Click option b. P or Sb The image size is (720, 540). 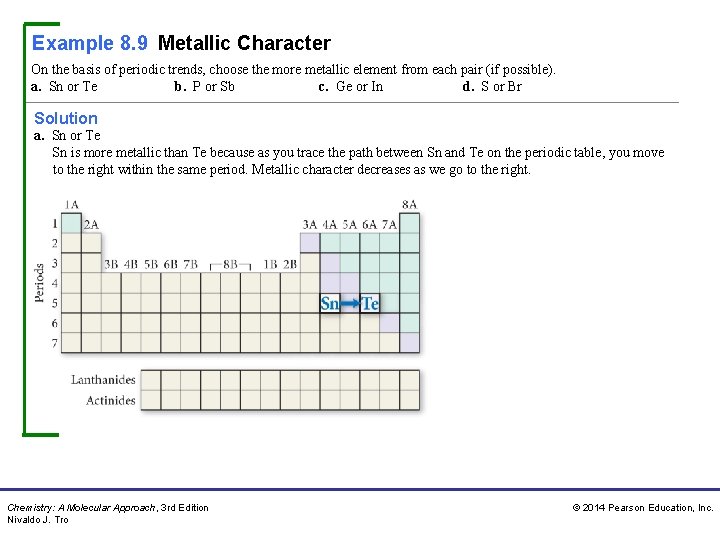pos(204,86)
